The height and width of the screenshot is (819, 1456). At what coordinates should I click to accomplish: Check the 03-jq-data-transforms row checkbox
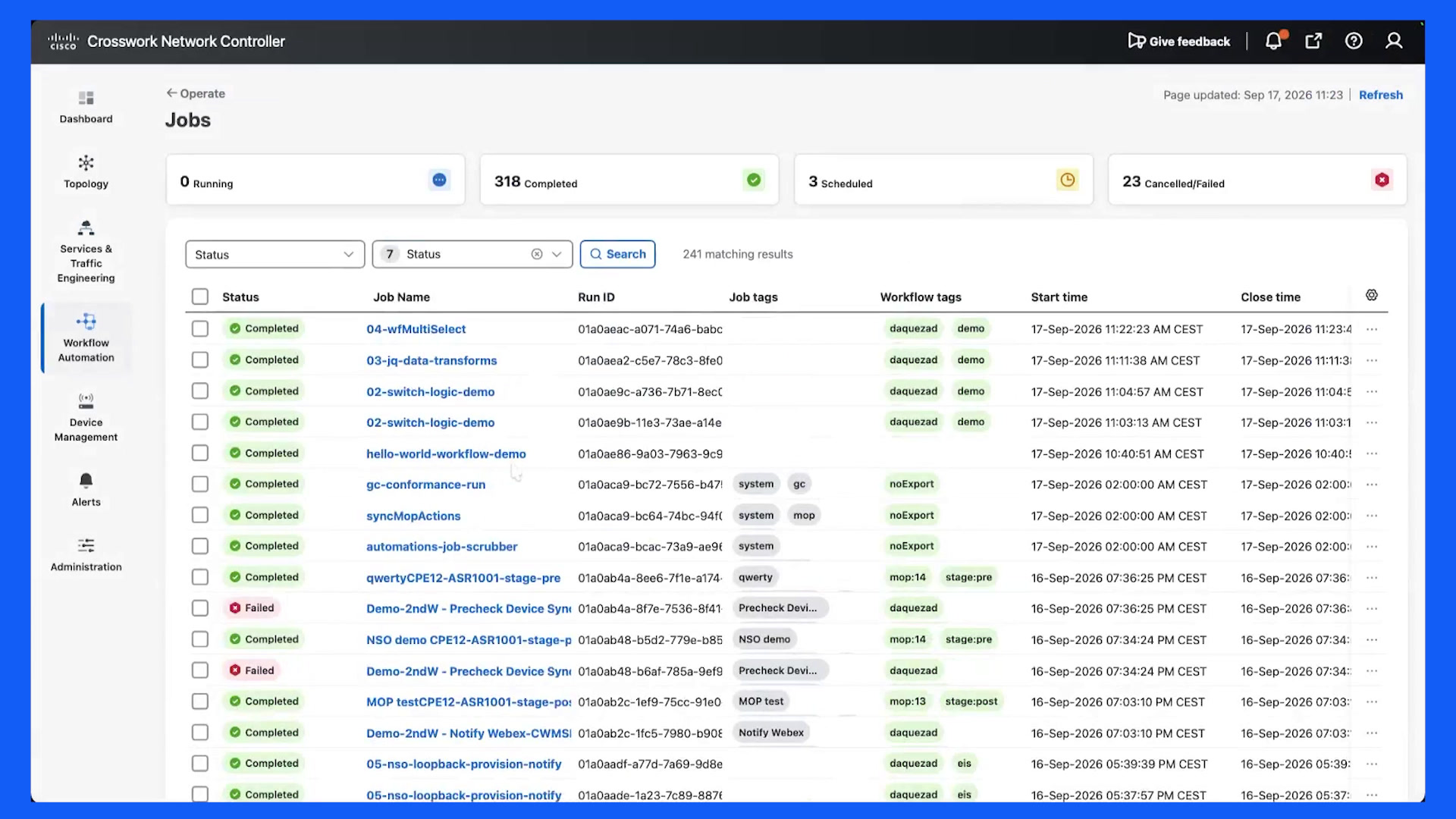pyautogui.click(x=200, y=359)
